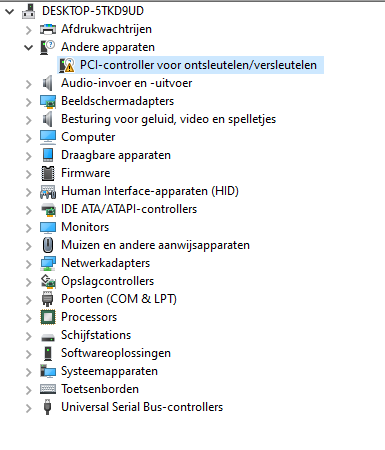Expand the Schijfstations category
385x450 pixels.
point(29,336)
